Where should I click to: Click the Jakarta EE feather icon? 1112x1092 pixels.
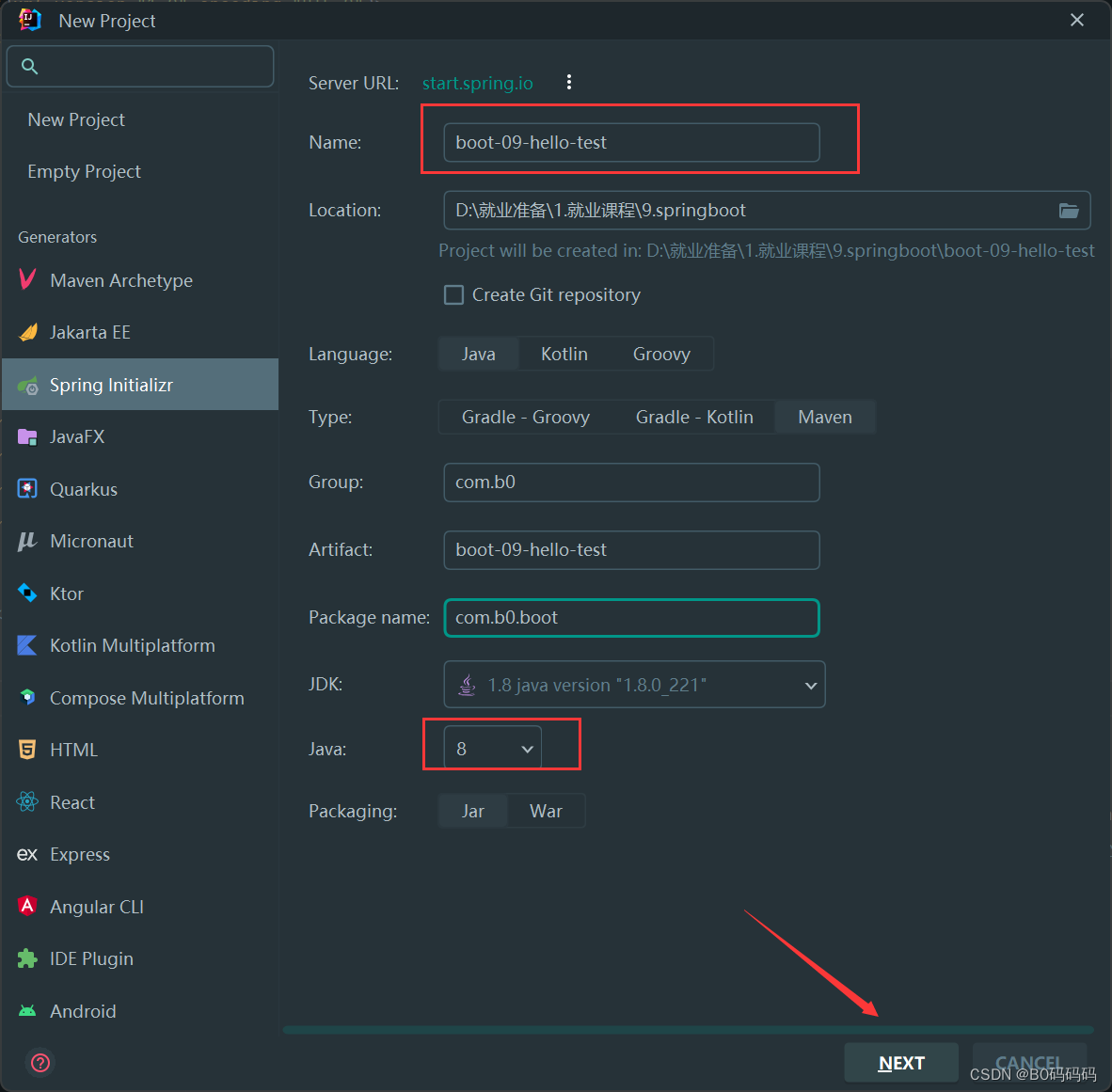(x=27, y=332)
